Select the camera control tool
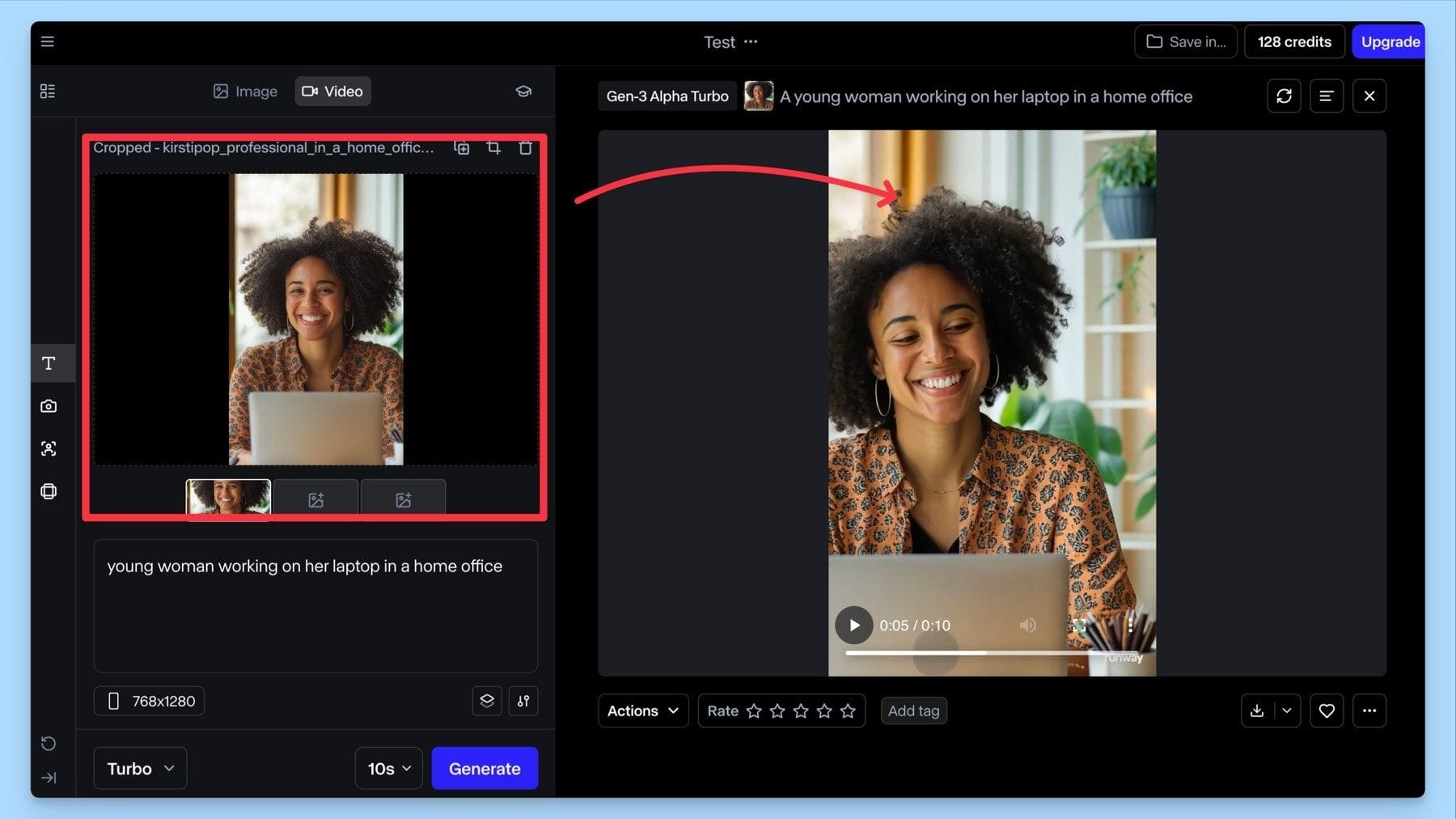This screenshot has width=1456, height=819. 49,406
